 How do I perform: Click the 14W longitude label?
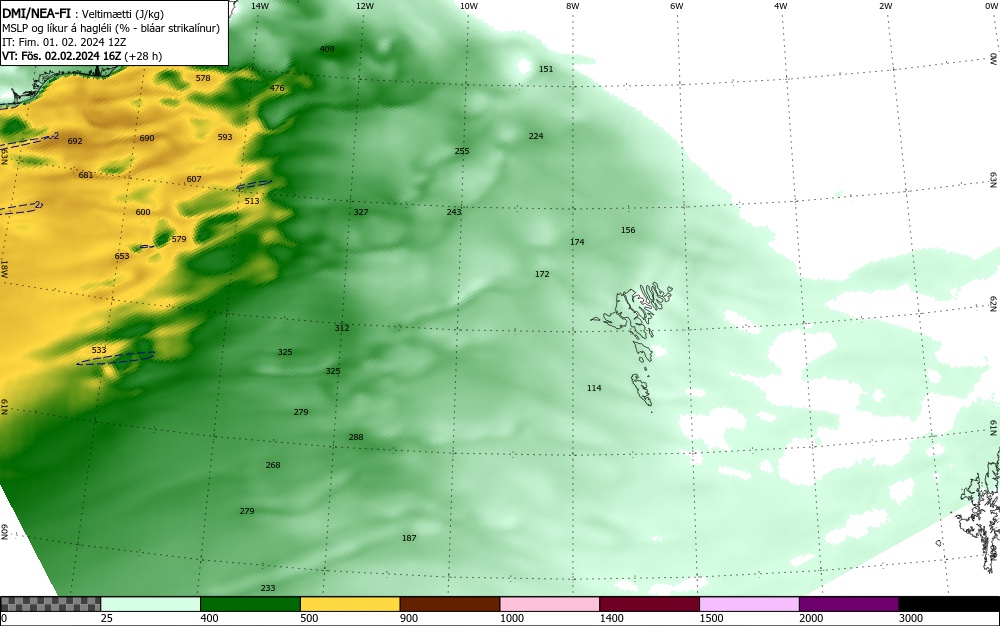260,6
